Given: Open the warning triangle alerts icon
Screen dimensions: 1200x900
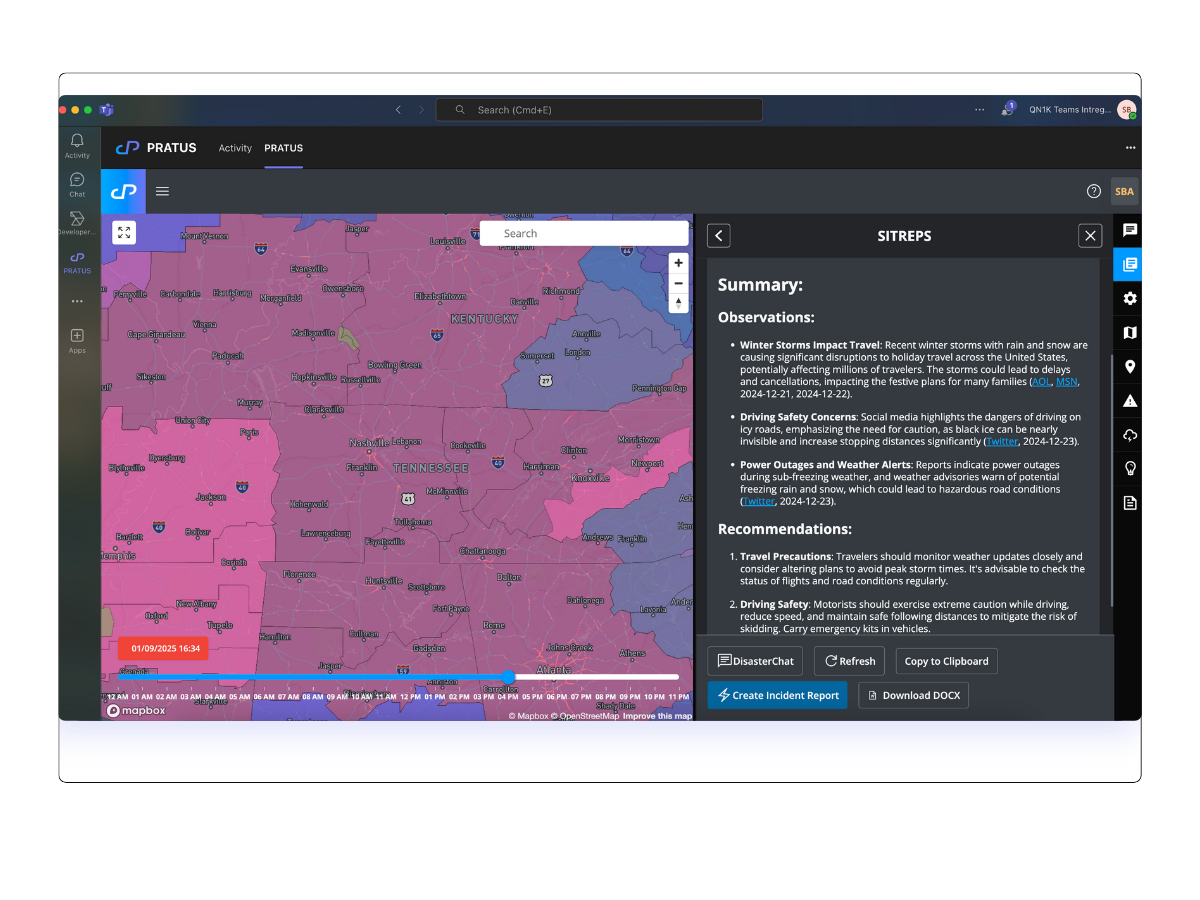Looking at the screenshot, I should 1129,401.
